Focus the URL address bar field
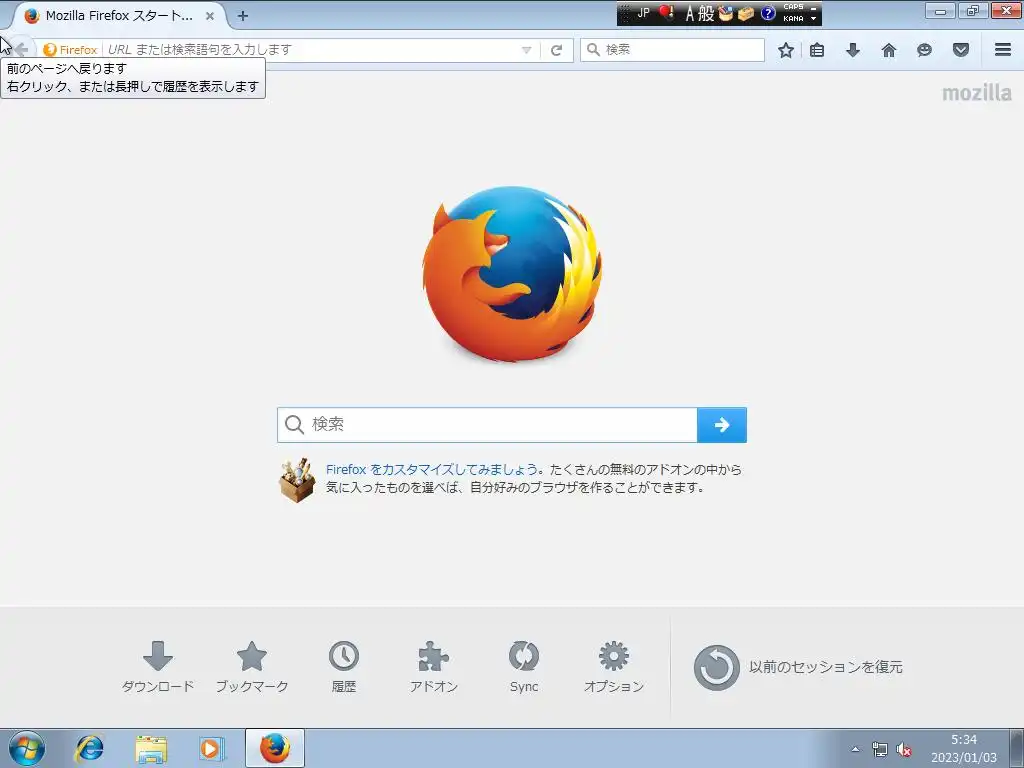 click(313, 50)
